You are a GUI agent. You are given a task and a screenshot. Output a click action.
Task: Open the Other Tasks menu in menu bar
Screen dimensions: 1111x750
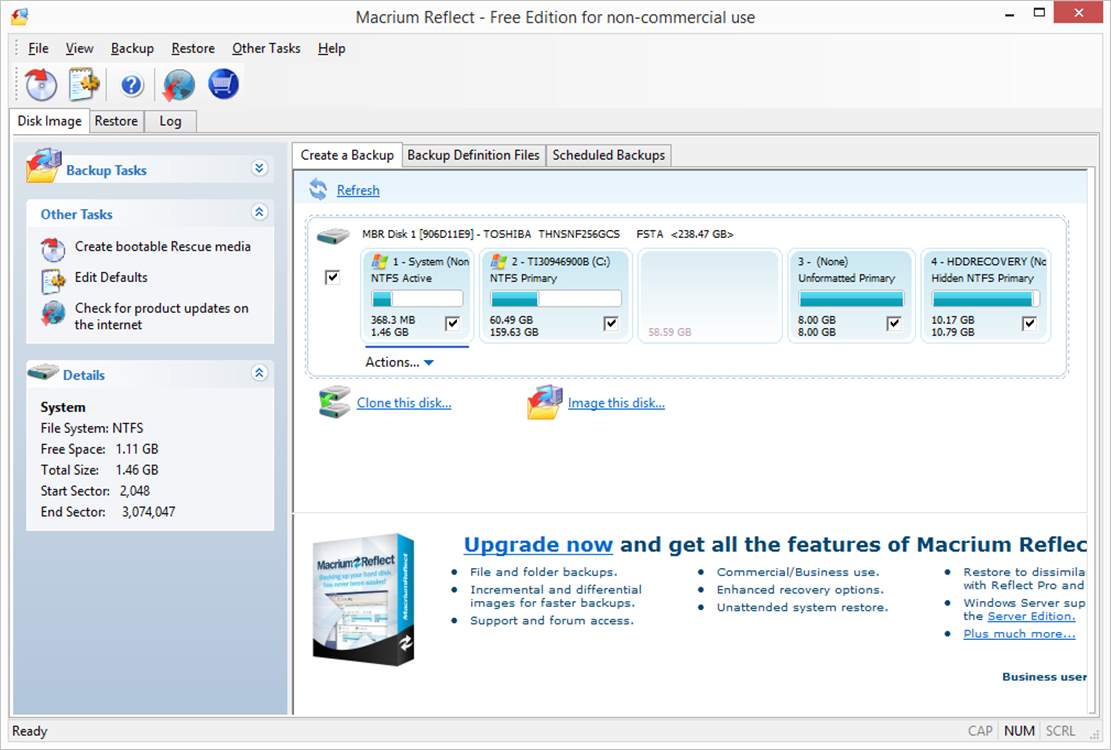(x=266, y=48)
